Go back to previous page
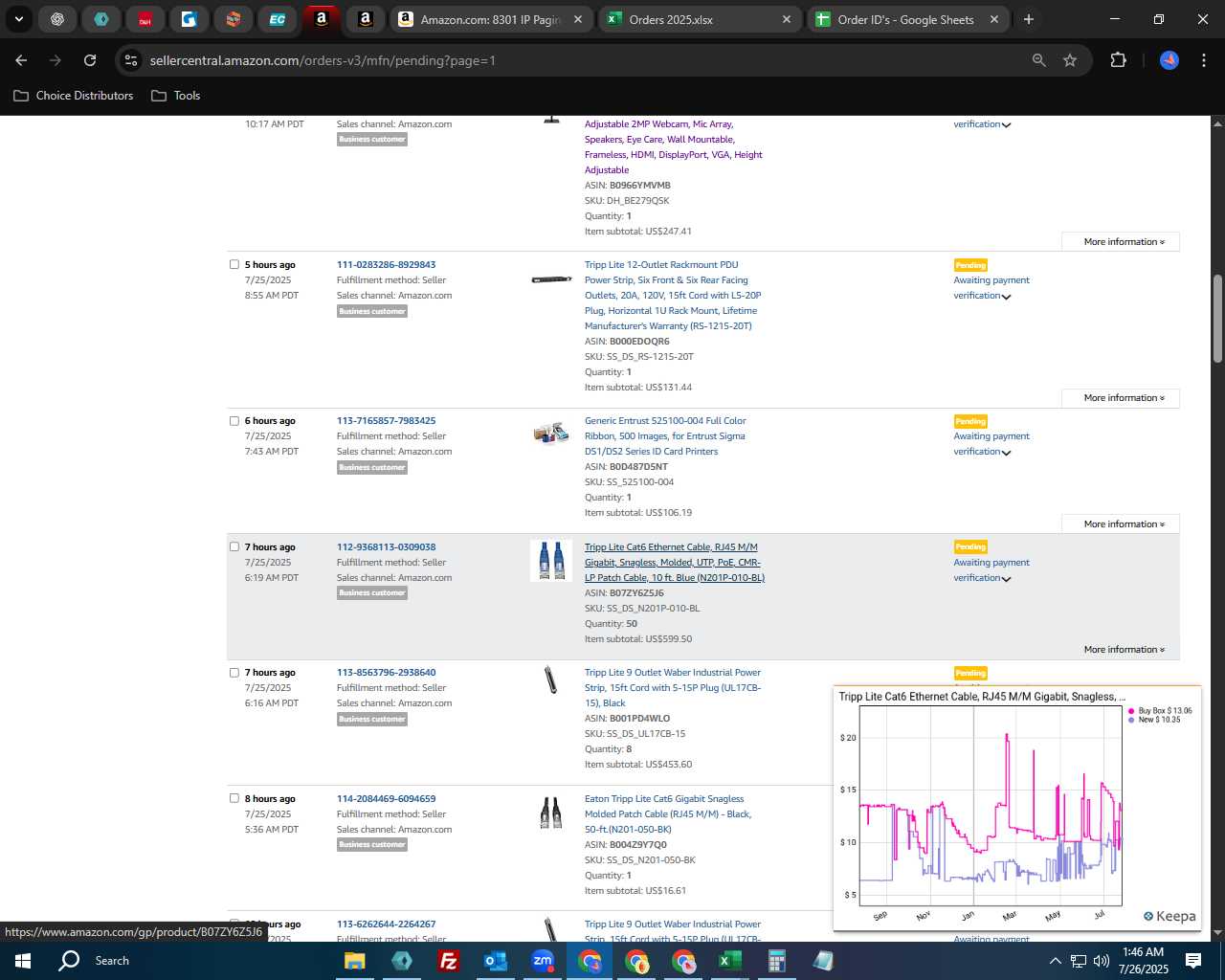Screen dimensions: 1225x980 [21, 60]
